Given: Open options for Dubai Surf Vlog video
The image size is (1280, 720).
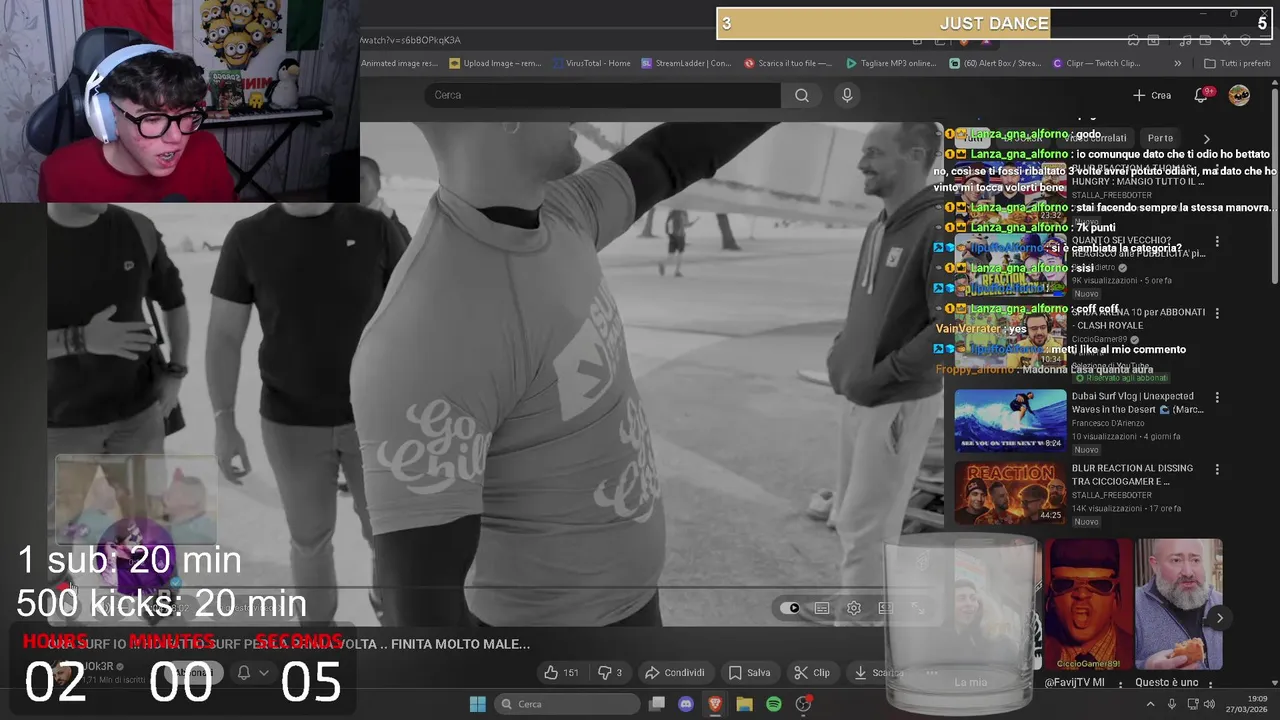Looking at the screenshot, I should pyautogui.click(x=1217, y=397).
